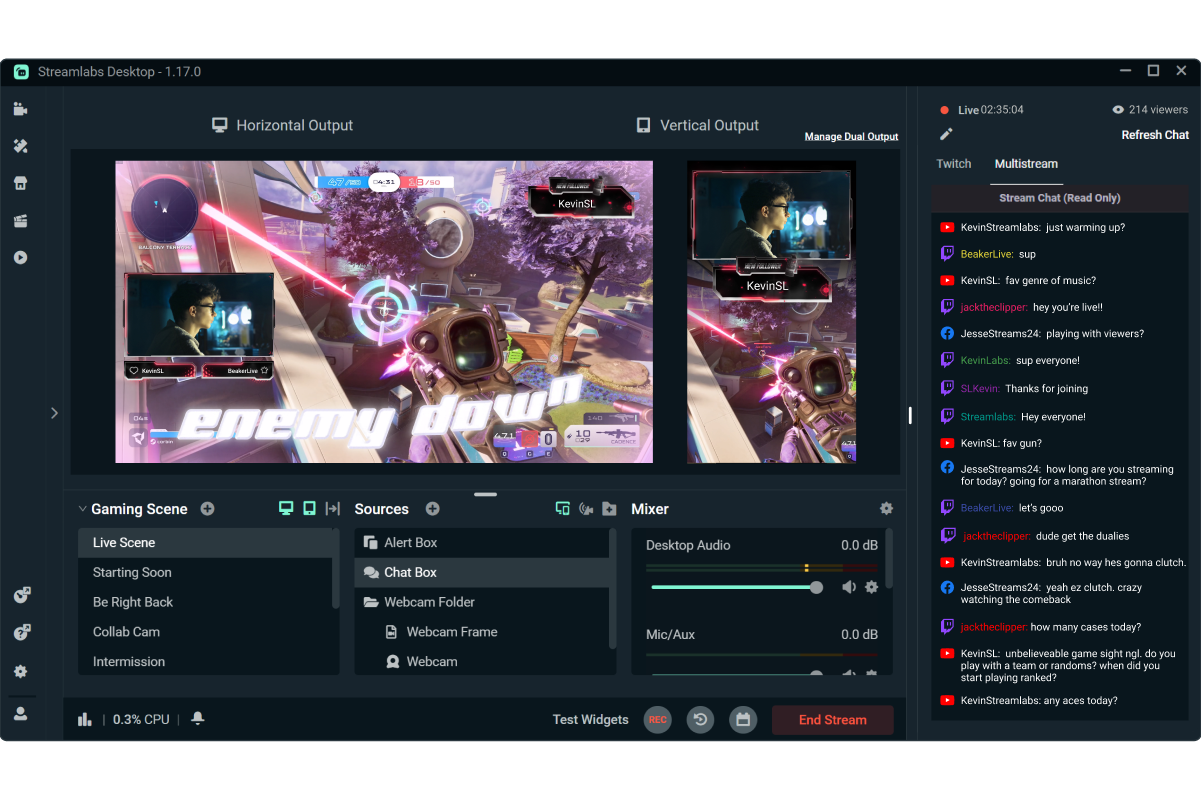The width and height of the screenshot is (1201, 800).
Task: Click the Streamlabs logo in the title bar
Action: tap(21, 72)
